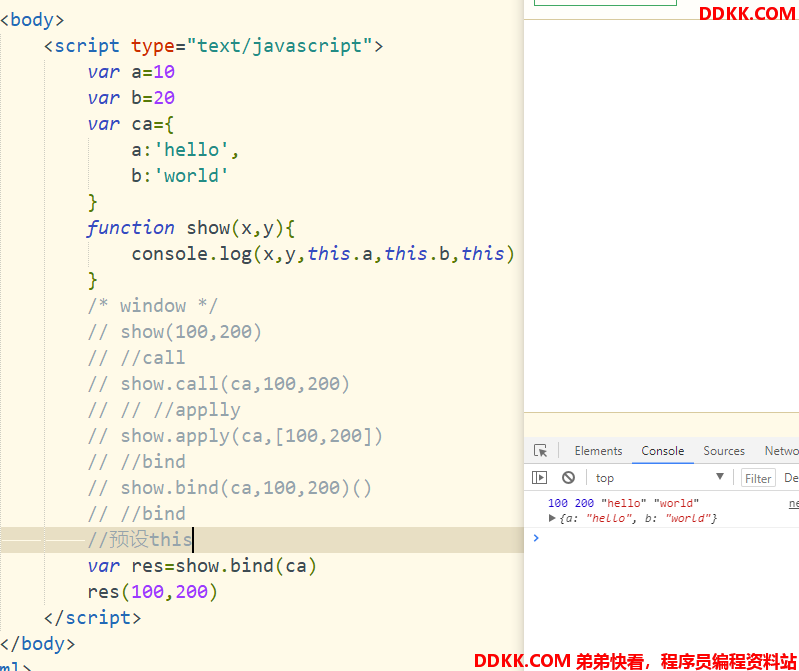
Task: Click the closing </body> tag
Action: click(x=38, y=643)
